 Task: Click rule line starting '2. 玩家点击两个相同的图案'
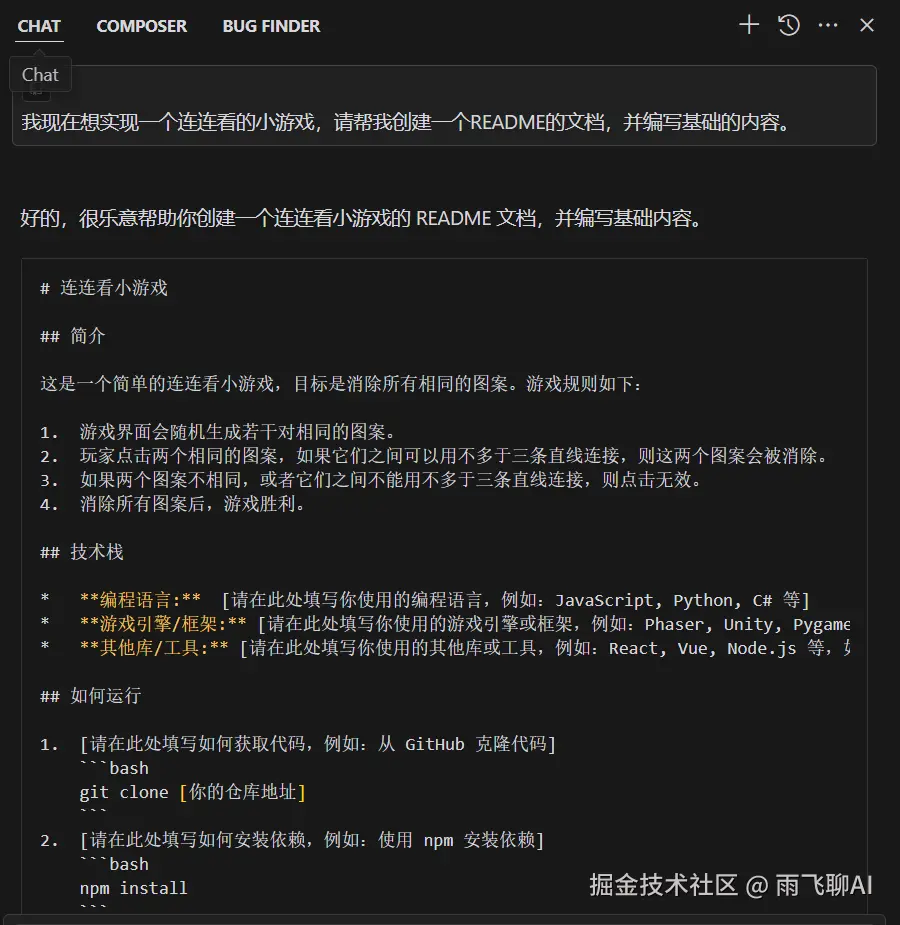[433, 456]
